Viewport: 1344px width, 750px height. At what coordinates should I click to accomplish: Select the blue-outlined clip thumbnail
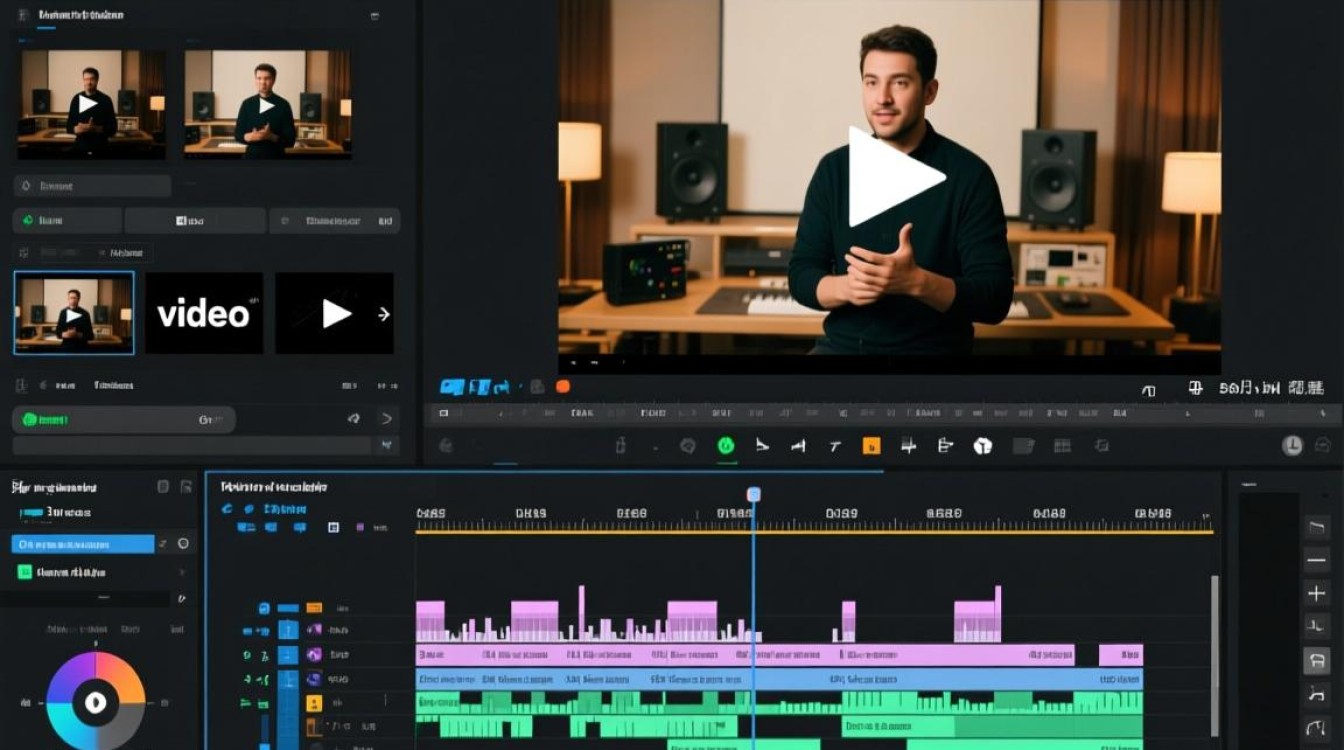coord(74,313)
